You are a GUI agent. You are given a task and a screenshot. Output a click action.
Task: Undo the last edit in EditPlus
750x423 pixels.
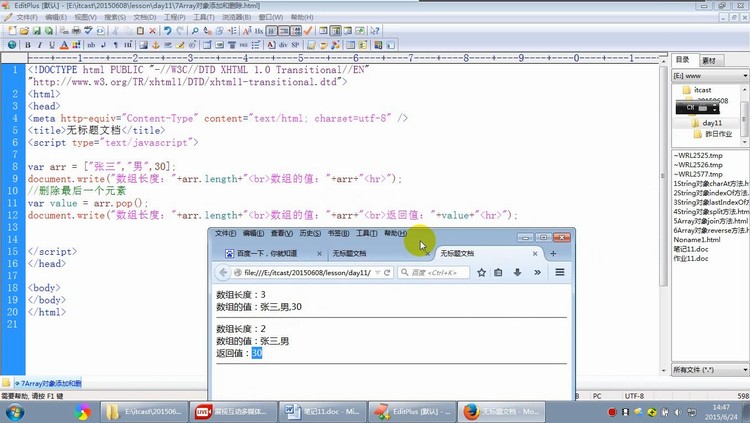tap(167, 31)
